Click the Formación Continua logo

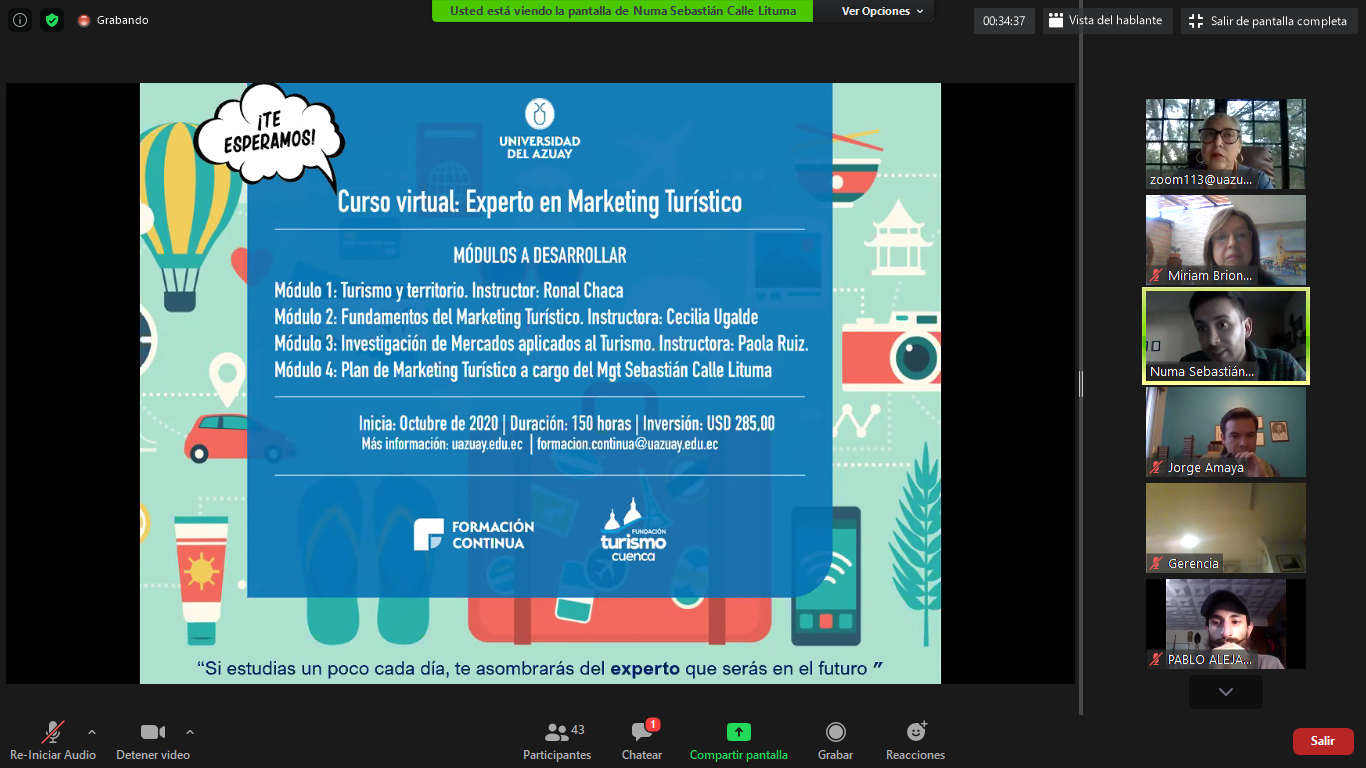tap(475, 534)
